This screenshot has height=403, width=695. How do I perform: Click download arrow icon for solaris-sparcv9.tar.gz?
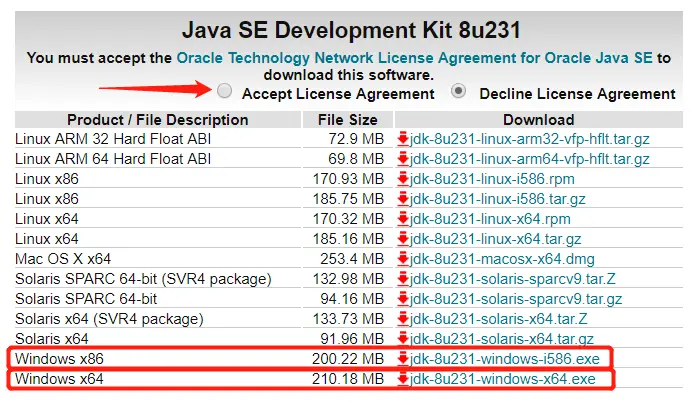pos(403,298)
